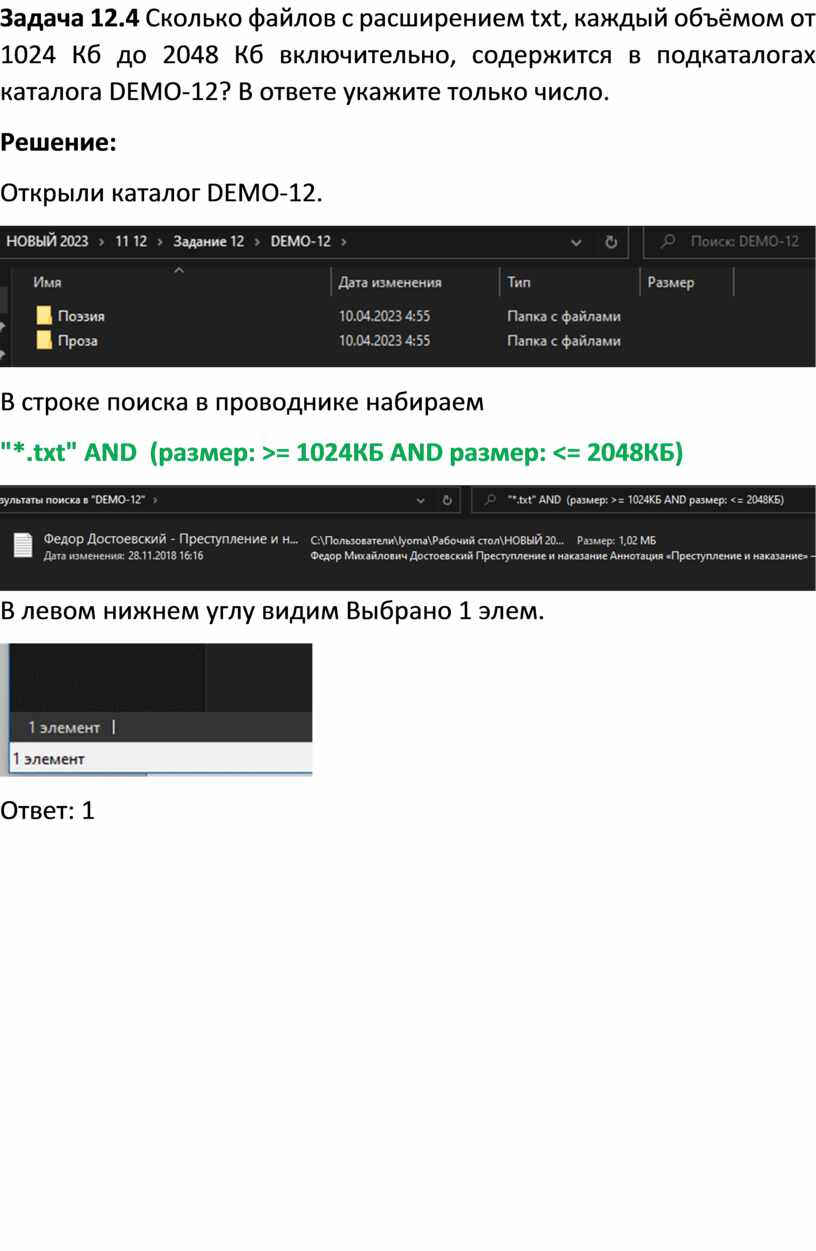Screen dimensions: 816x1251
Task: Select the Преступление и наказание file name
Action: (171, 539)
